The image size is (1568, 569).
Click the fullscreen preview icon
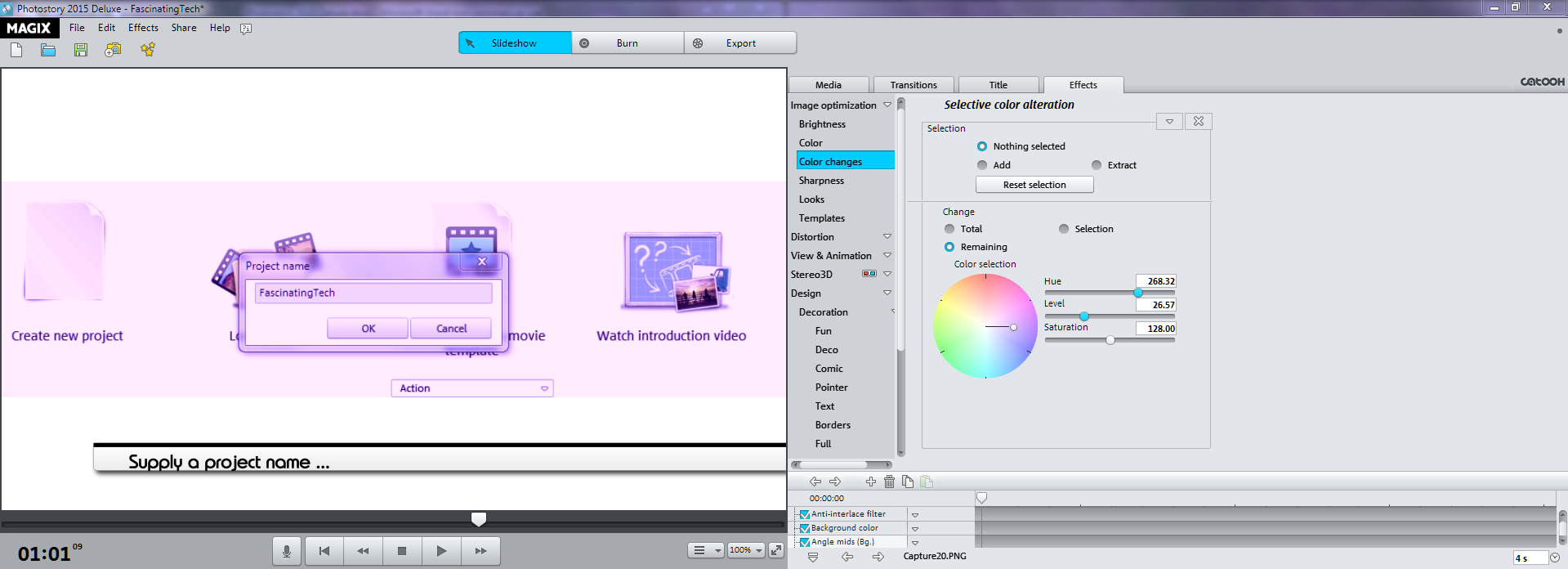tap(776, 550)
